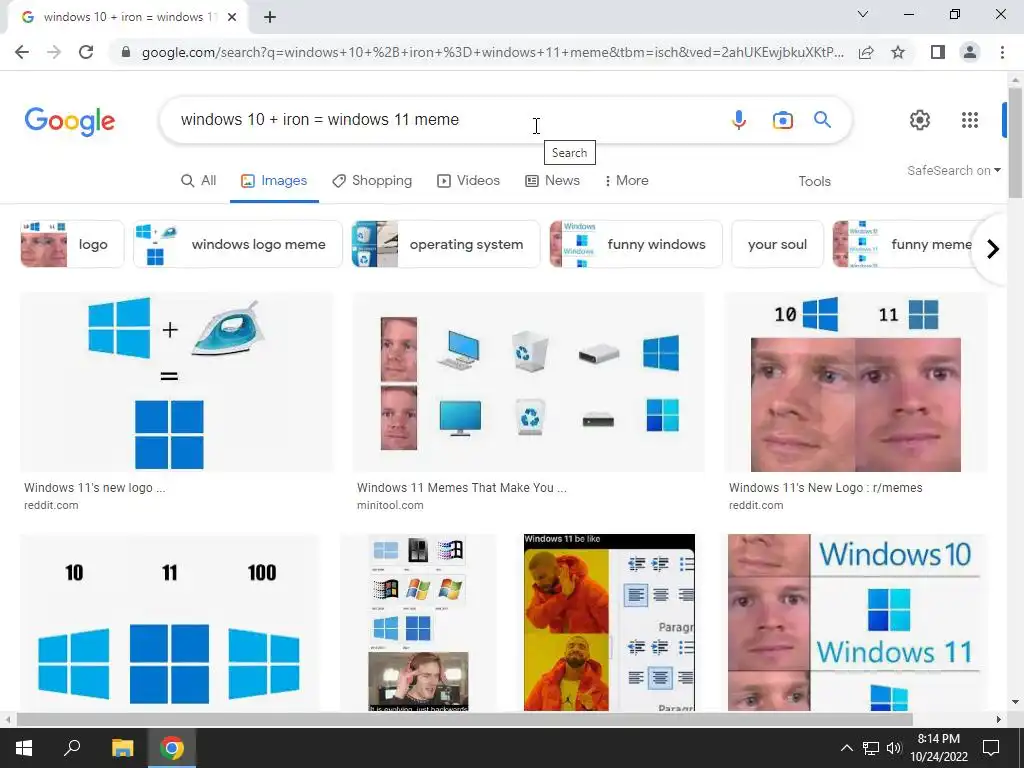Expand the More search options
This screenshot has width=1024, height=768.
[626, 181]
